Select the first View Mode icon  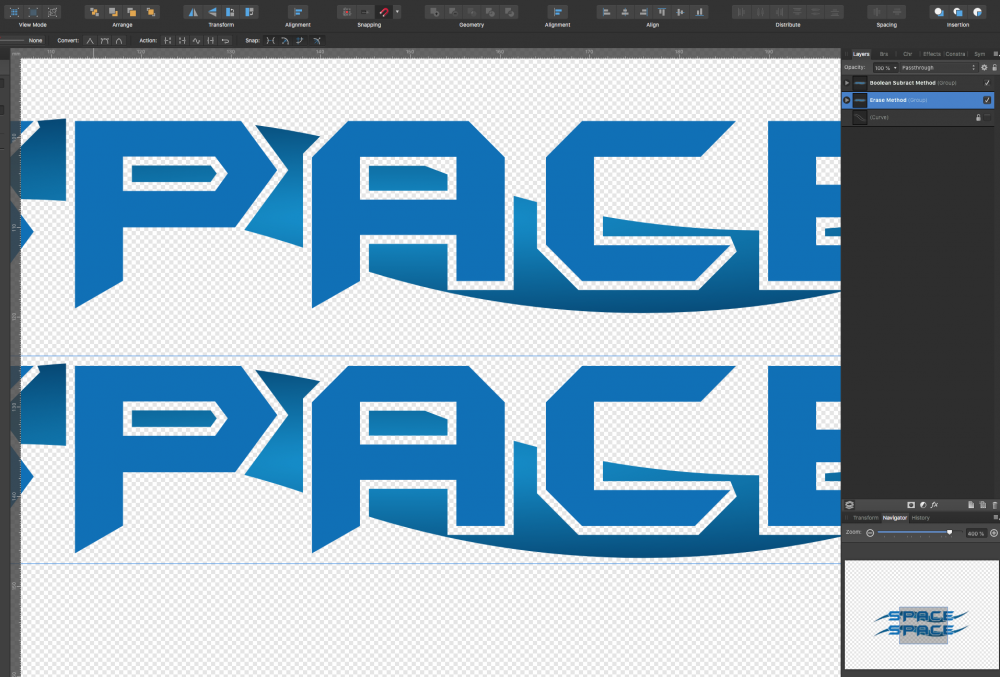pyautogui.click(x=14, y=12)
